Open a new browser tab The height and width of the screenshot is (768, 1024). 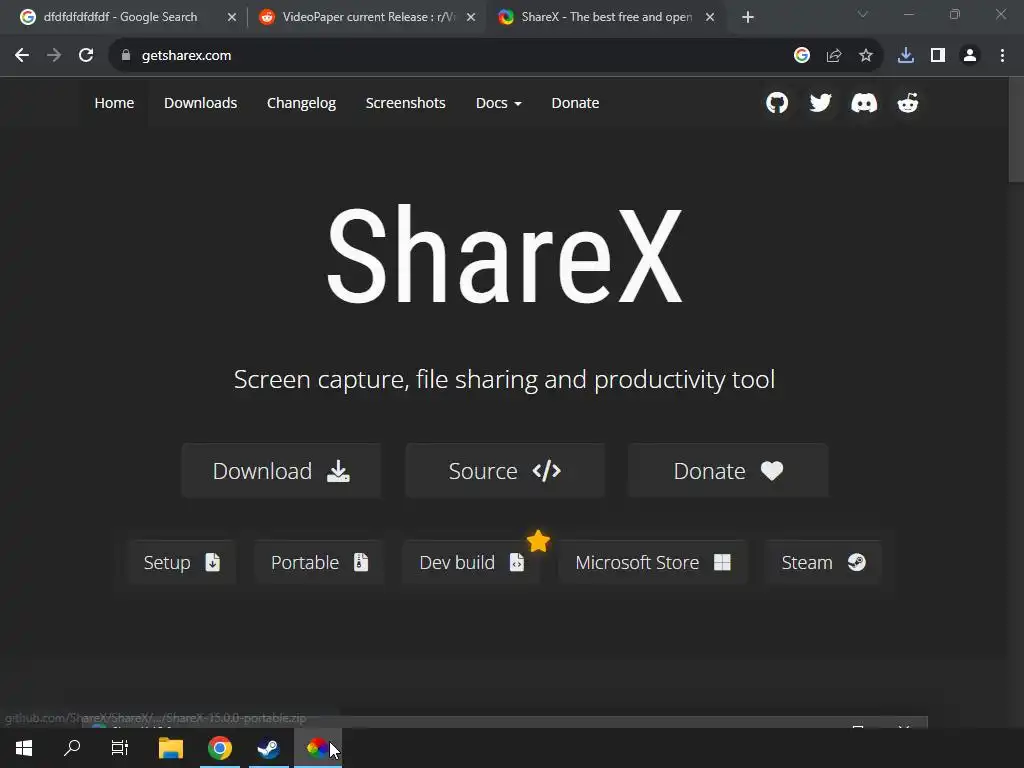[x=748, y=17]
